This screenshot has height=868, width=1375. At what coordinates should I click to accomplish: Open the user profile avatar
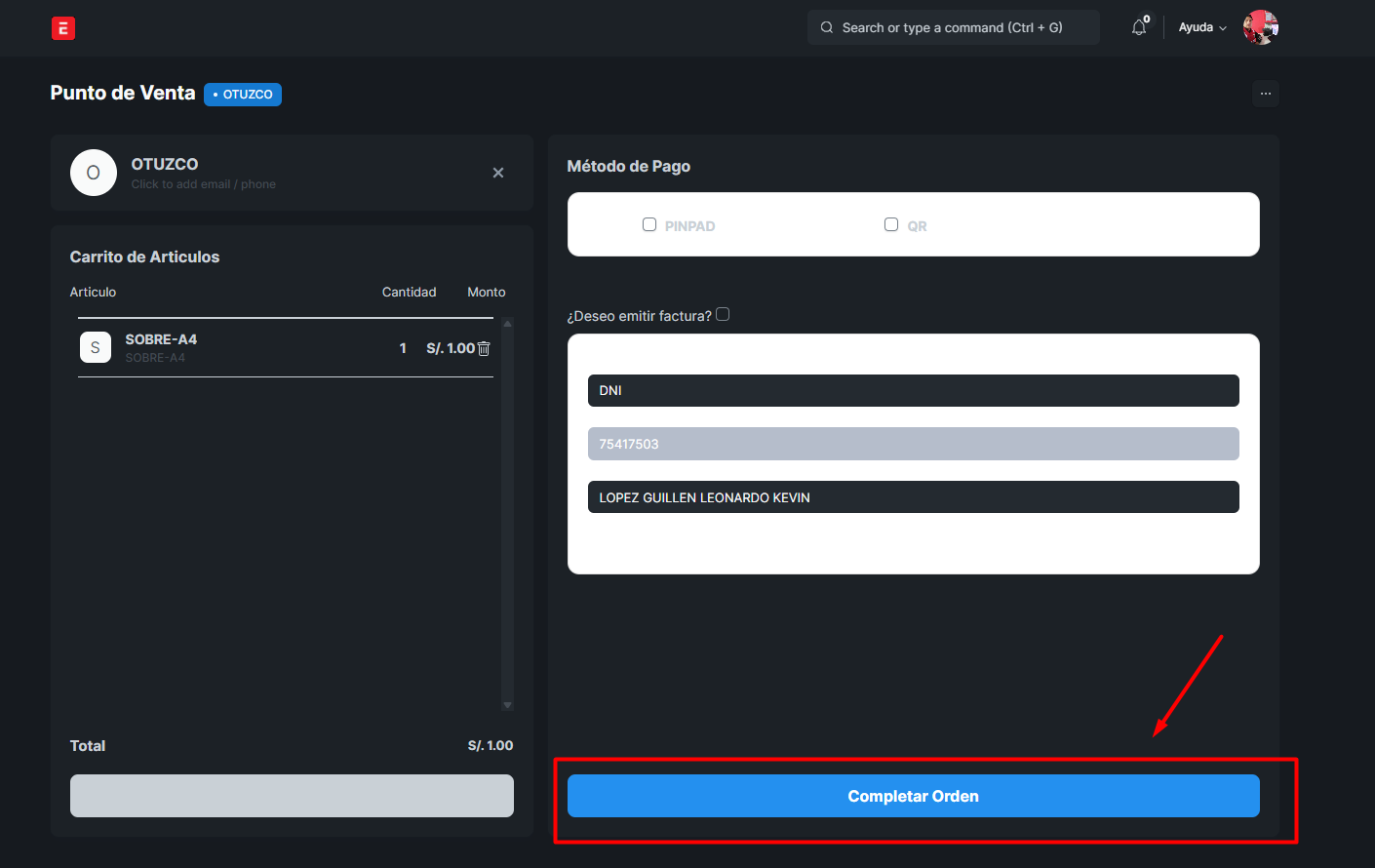coord(1260,27)
